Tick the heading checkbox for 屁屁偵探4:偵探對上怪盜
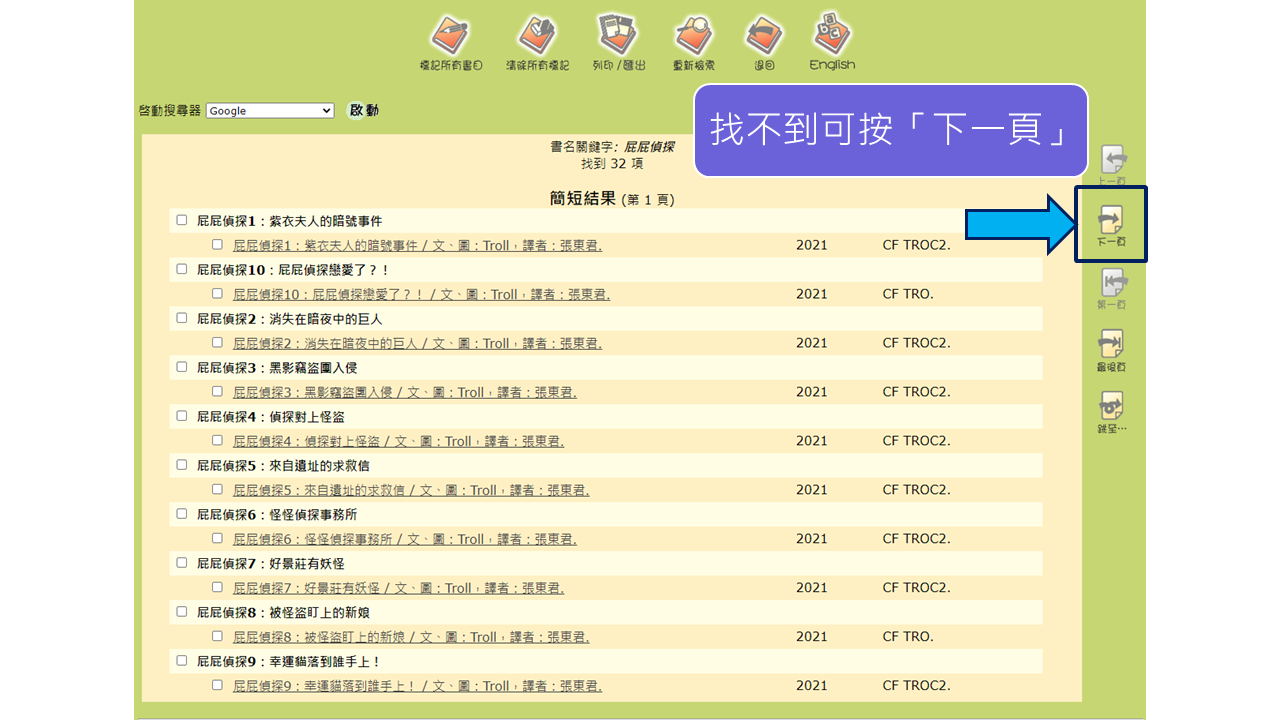1280x720 pixels. [182, 416]
